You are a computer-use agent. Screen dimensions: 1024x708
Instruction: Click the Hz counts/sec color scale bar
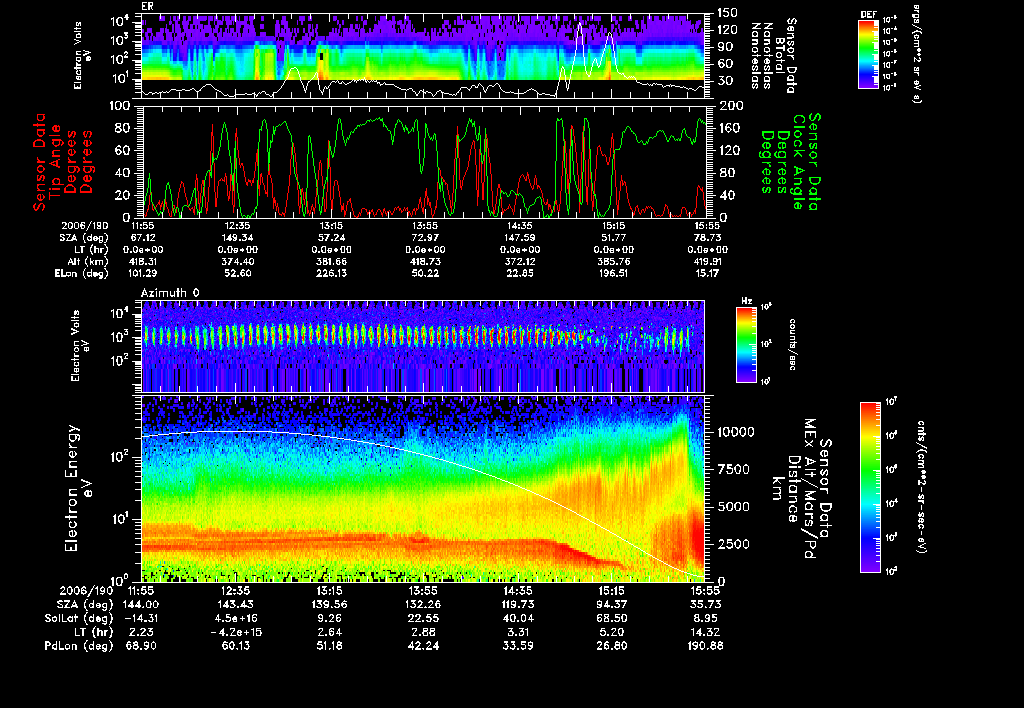pyautogui.click(x=746, y=344)
